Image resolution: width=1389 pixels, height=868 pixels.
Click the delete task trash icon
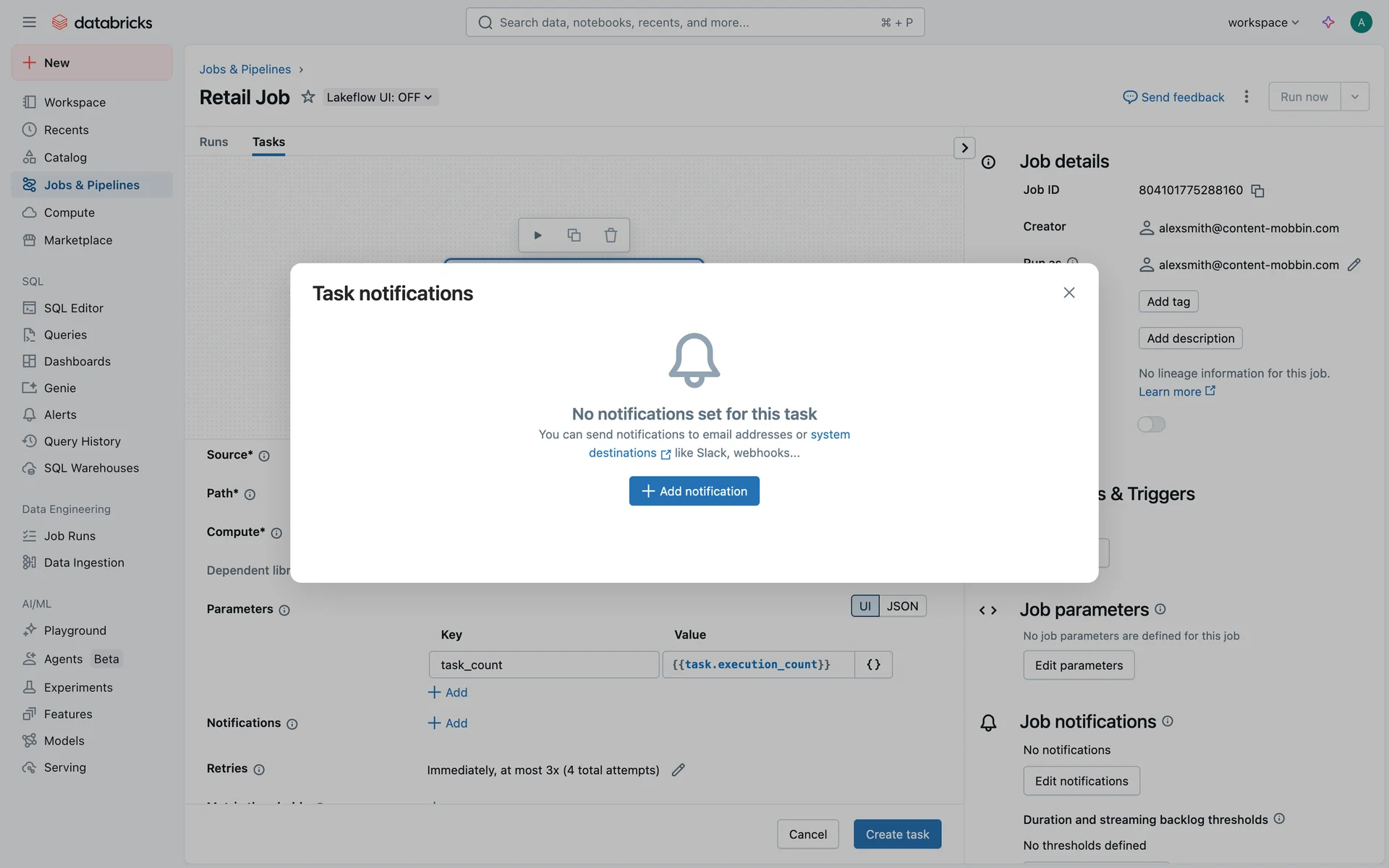(x=611, y=235)
